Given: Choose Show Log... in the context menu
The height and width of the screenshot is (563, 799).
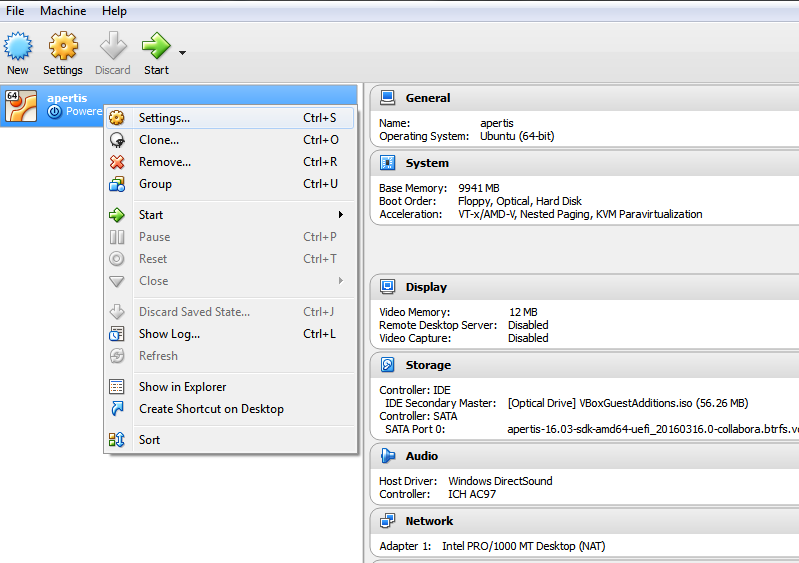Looking at the screenshot, I should coord(230,334).
